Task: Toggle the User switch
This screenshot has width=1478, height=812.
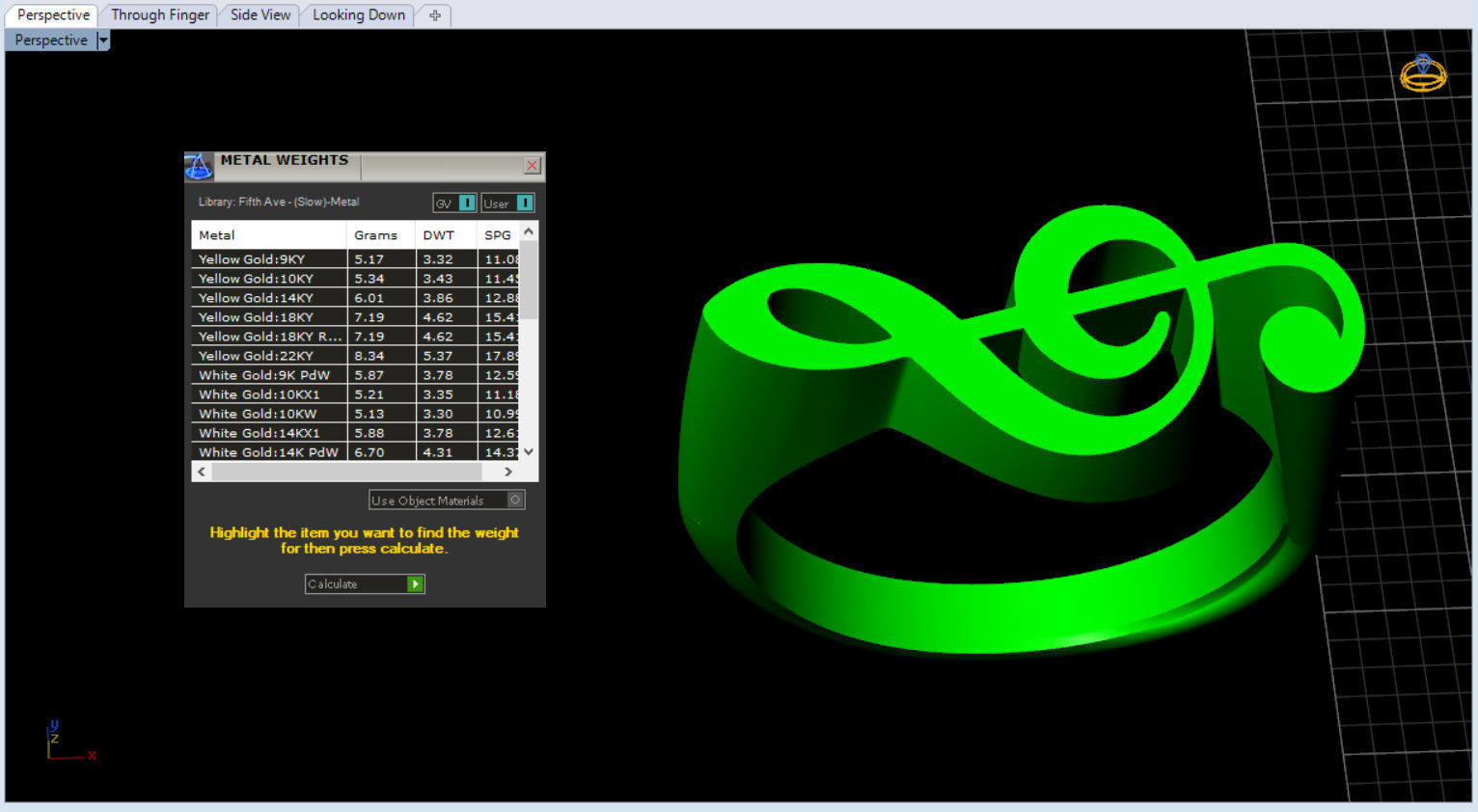Action: click(507, 203)
